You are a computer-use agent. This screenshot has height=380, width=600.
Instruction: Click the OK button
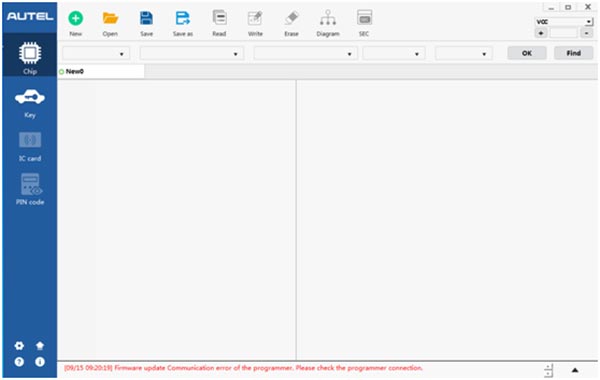point(527,53)
